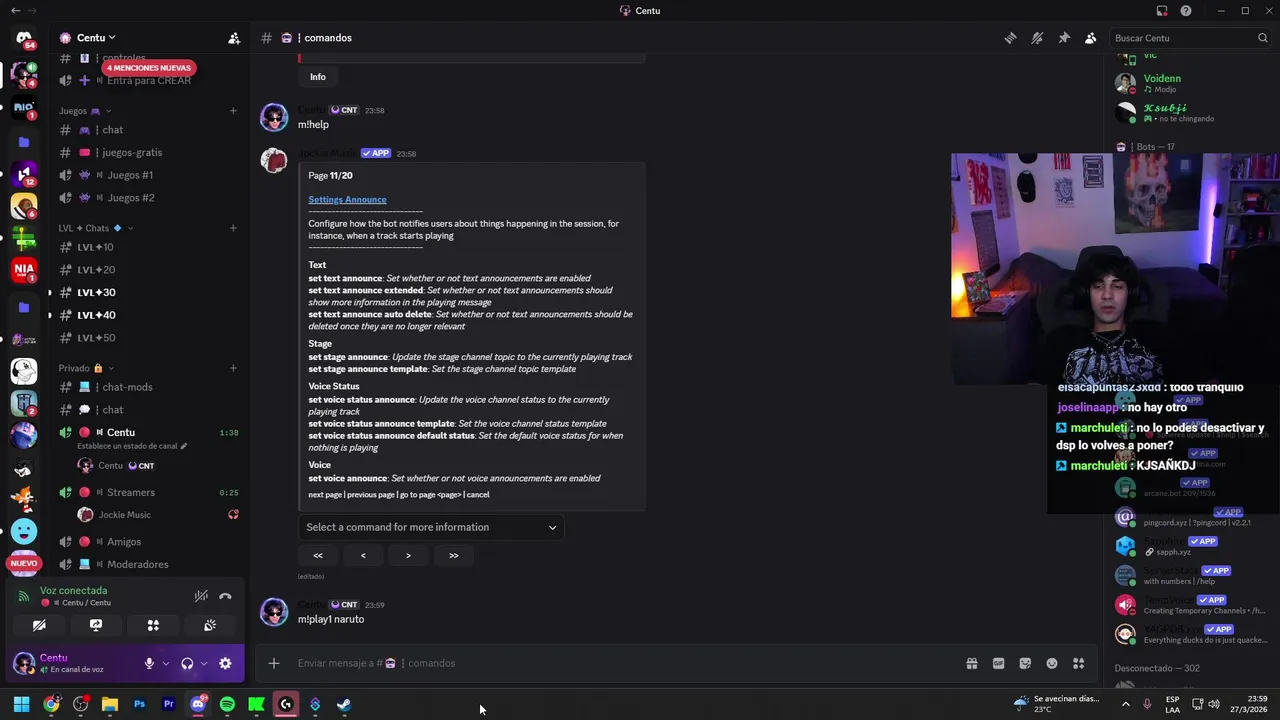Go to first page with << button
1280x720 pixels.
pos(318,555)
